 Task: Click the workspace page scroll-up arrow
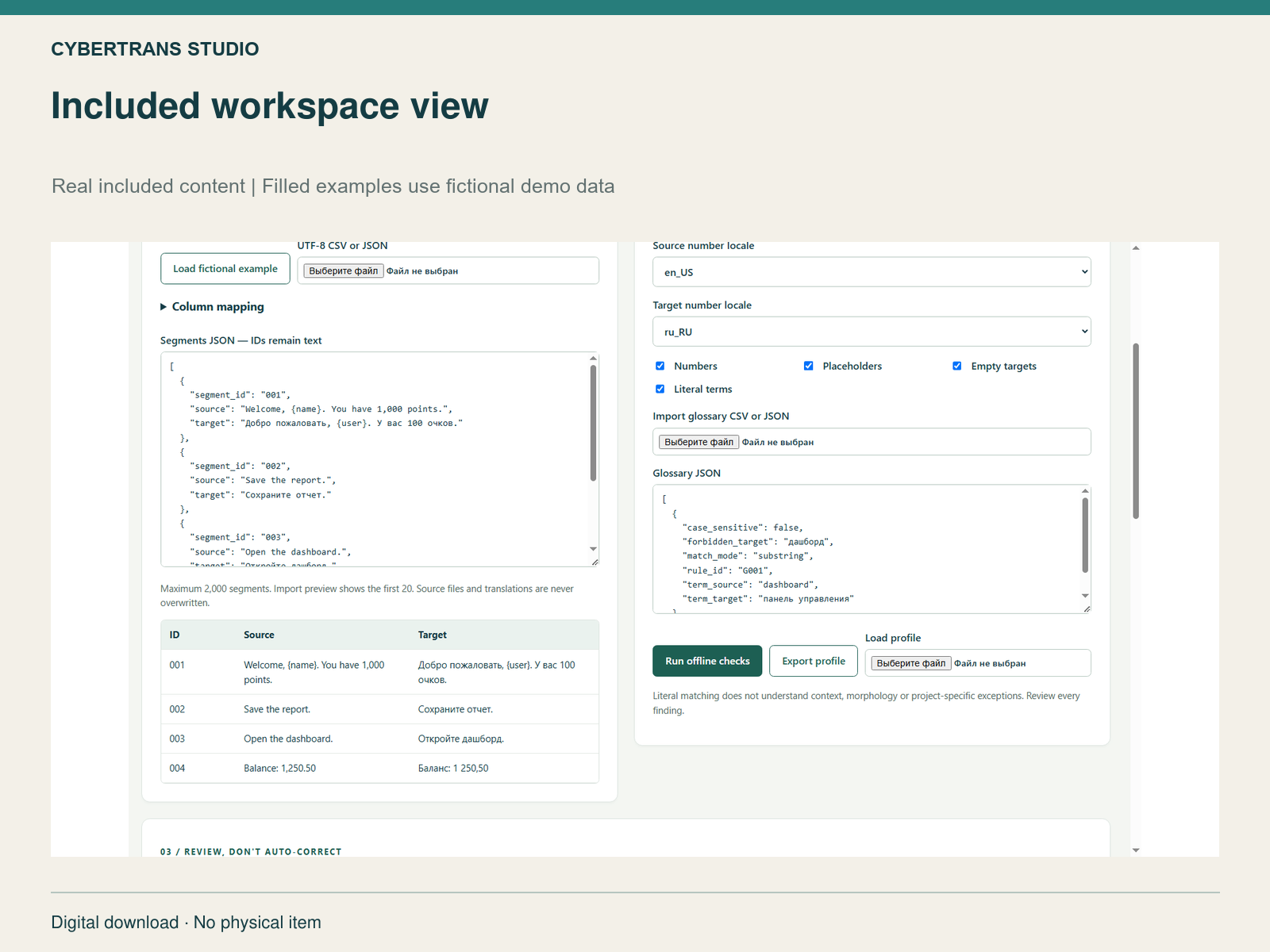tap(1136, 248)
